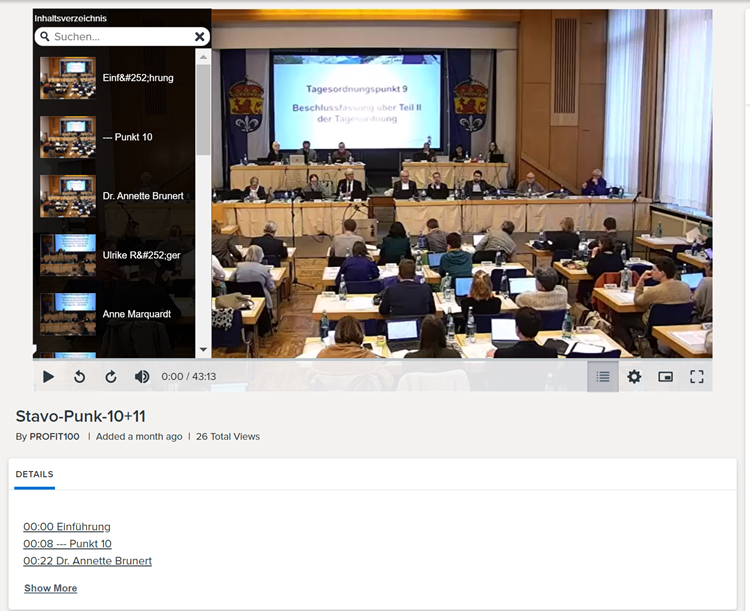The height and width of the screenshot is (611, 750).
Task: Expand details with Show More
Action: pyautogui.click(x=50, y=588)
